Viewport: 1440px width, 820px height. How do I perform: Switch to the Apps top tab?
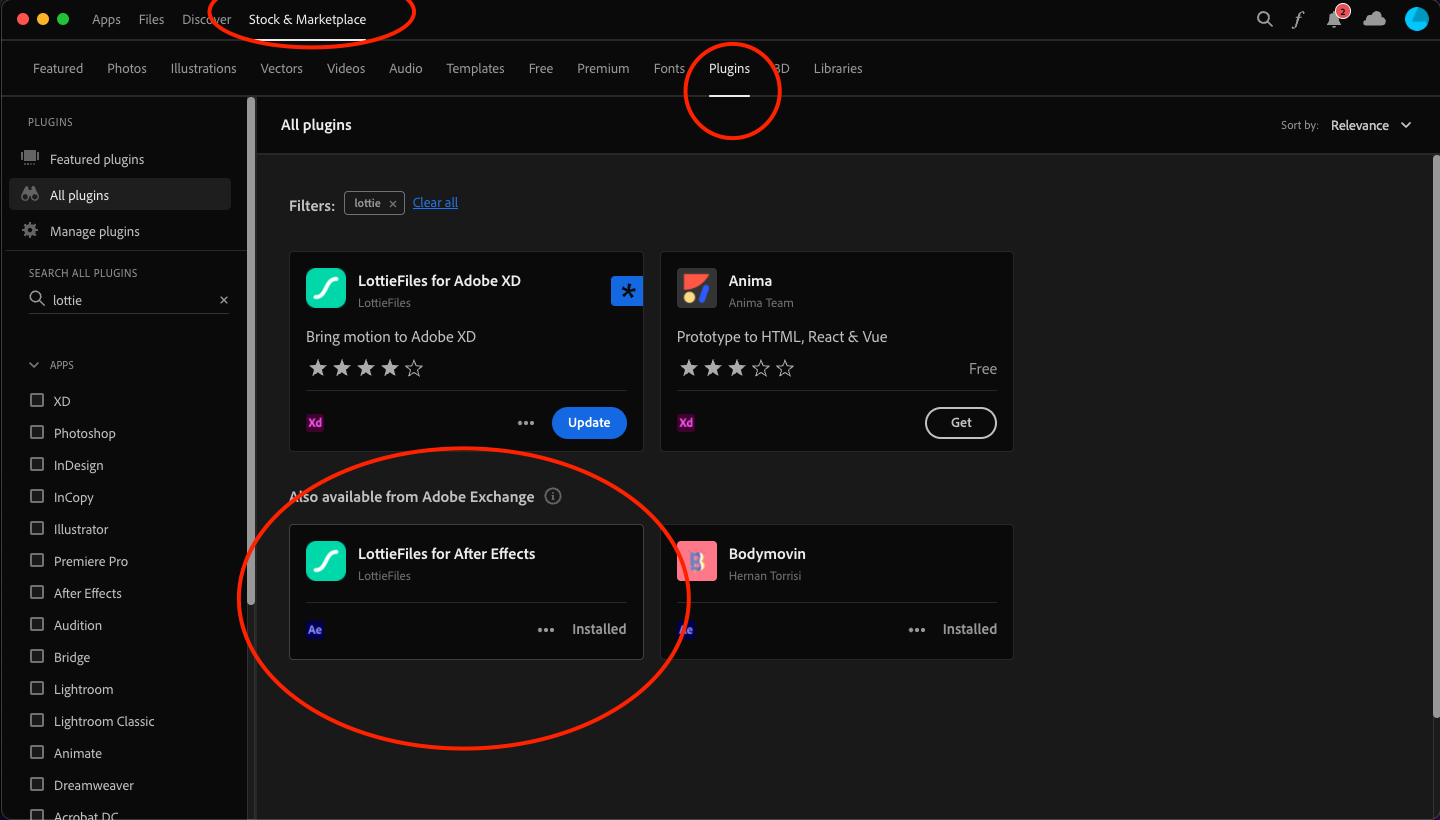point(106,19)
